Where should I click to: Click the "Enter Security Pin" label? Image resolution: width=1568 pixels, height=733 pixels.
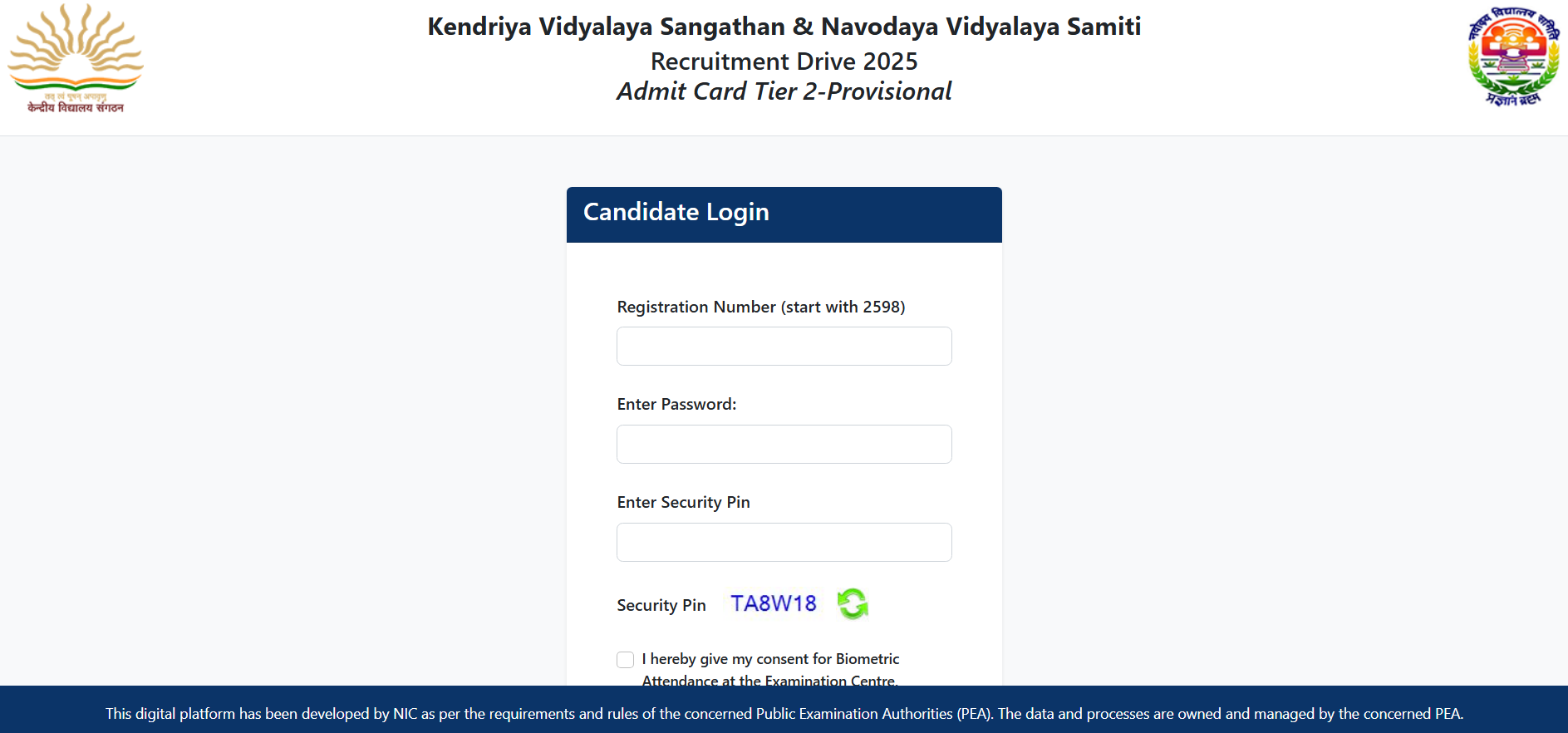click(x=683, y=502)
